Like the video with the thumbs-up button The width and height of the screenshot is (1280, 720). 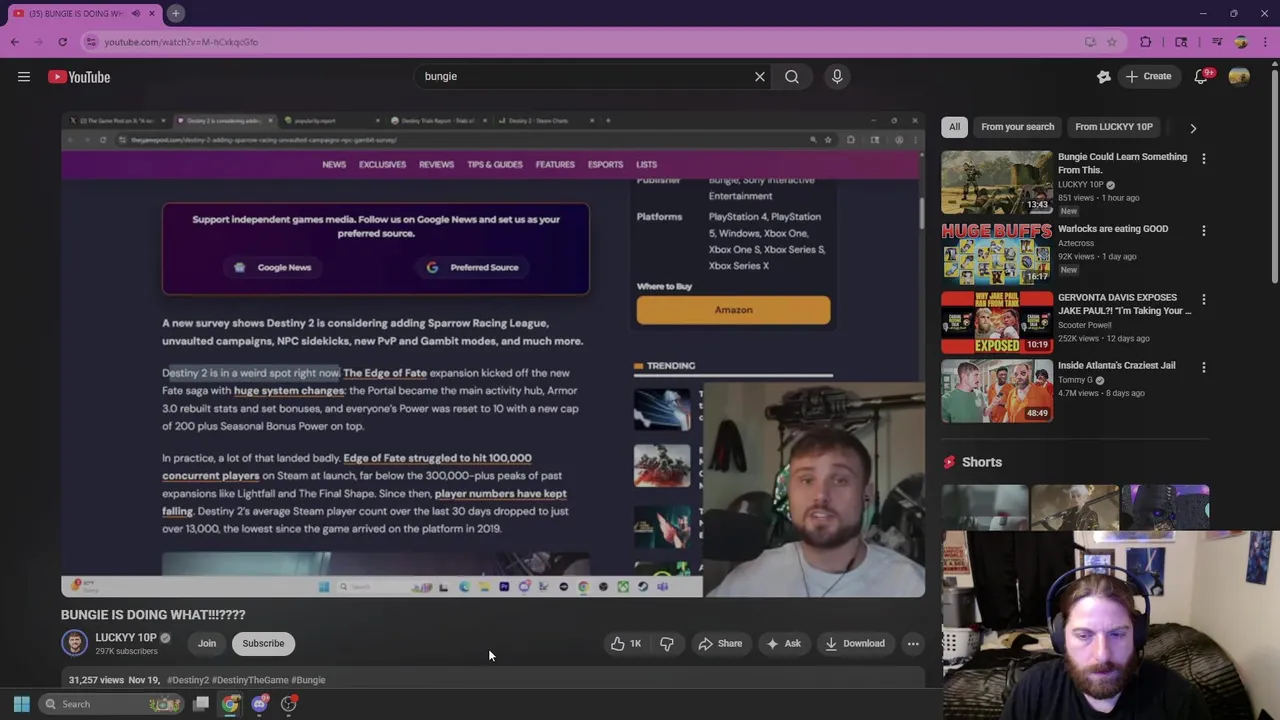627,644
